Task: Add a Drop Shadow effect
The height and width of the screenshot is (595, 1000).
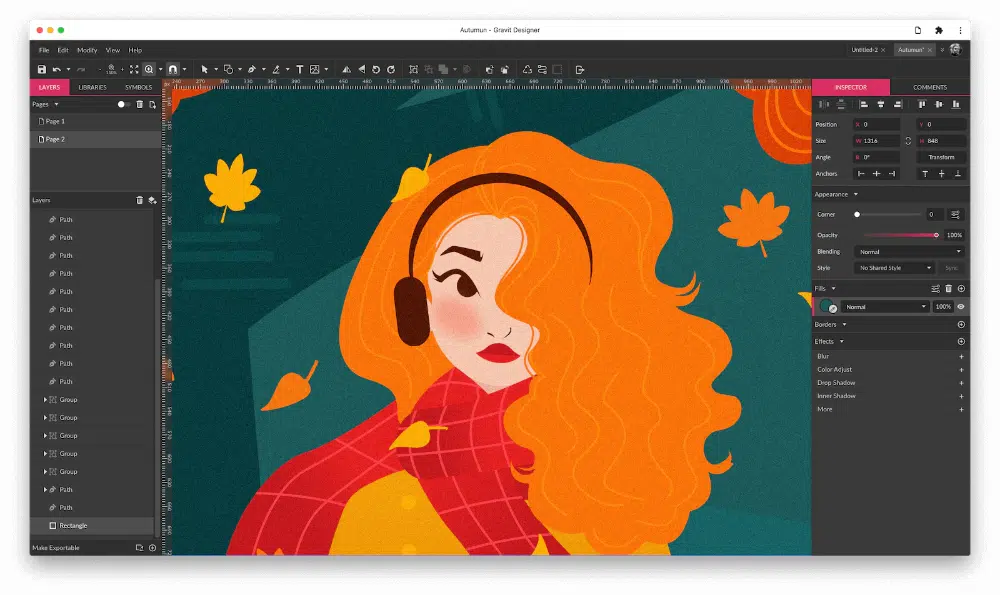Action: [x=961, y=383]
